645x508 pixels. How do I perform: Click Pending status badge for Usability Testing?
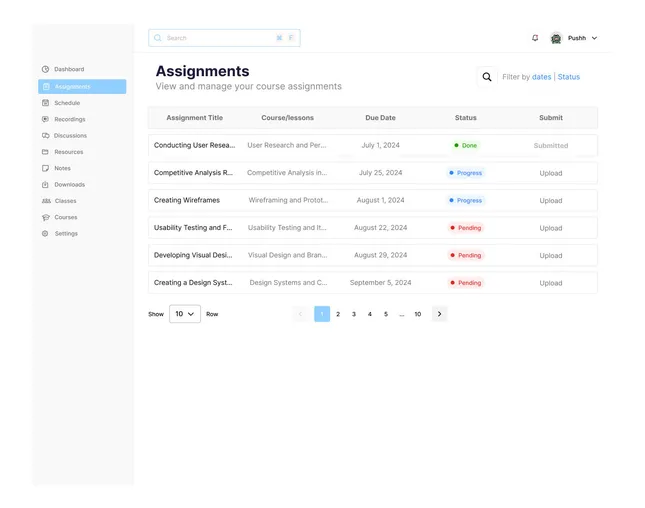click(x=466, y=228)
